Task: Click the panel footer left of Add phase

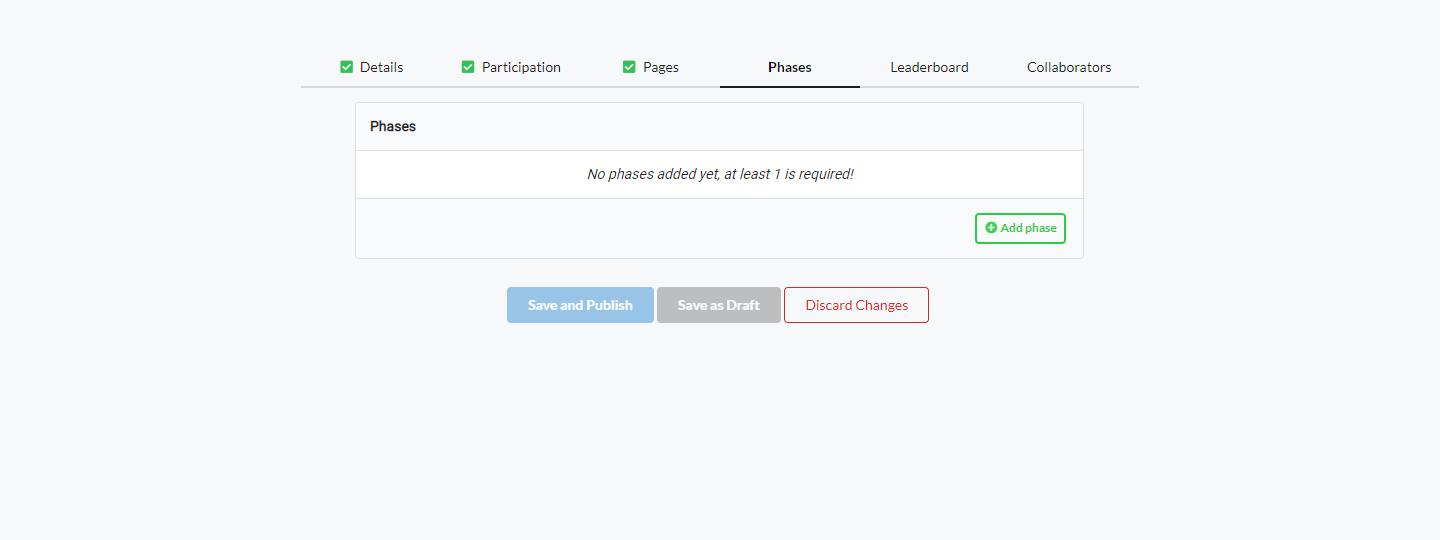Action: click(x=660, y=228)
